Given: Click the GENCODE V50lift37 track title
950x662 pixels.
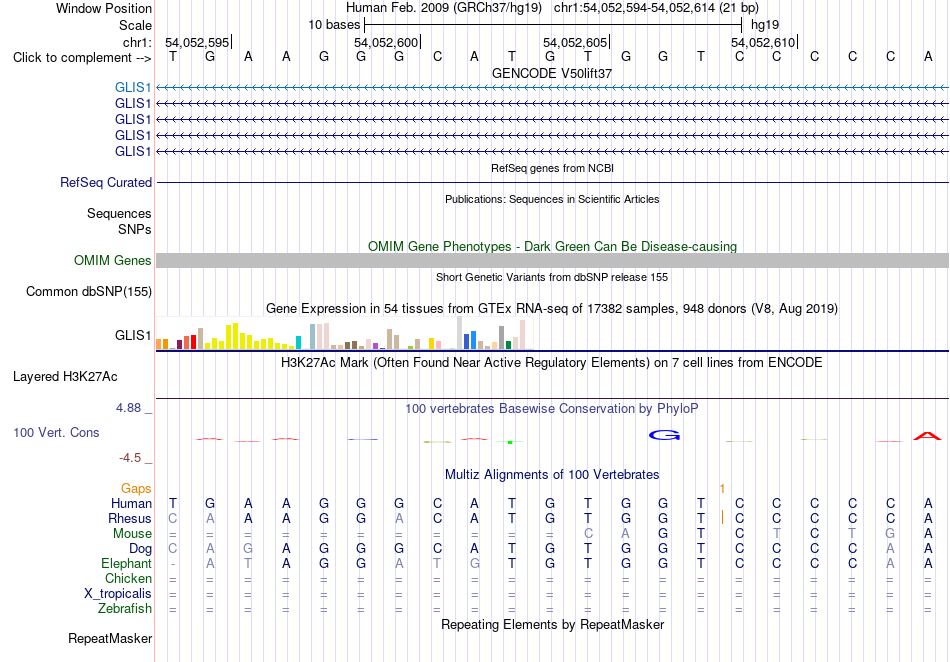Looking at the screenshot, I should (x=552, y=73).
